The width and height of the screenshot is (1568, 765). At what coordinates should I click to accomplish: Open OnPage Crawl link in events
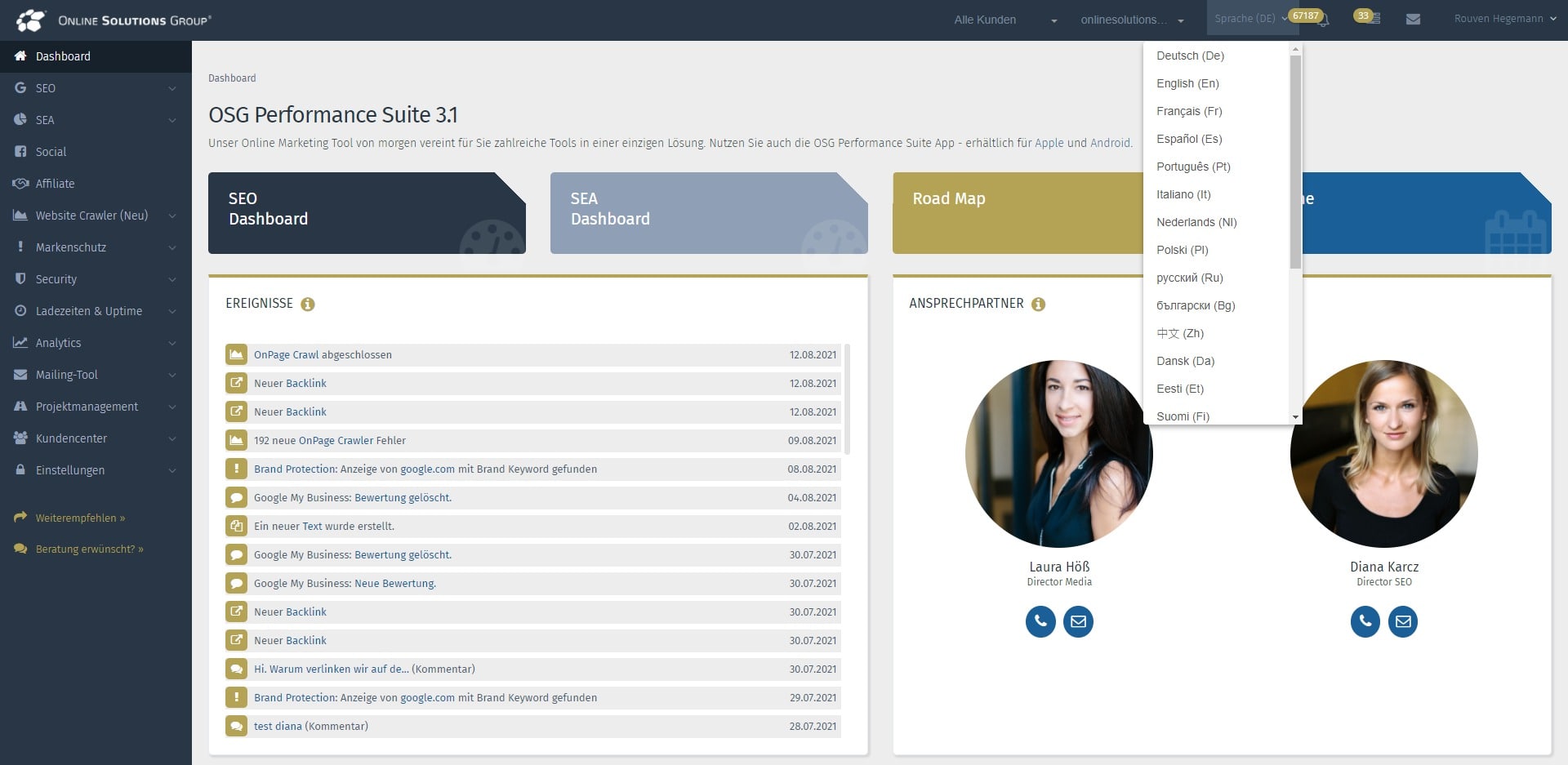(286, 355)
